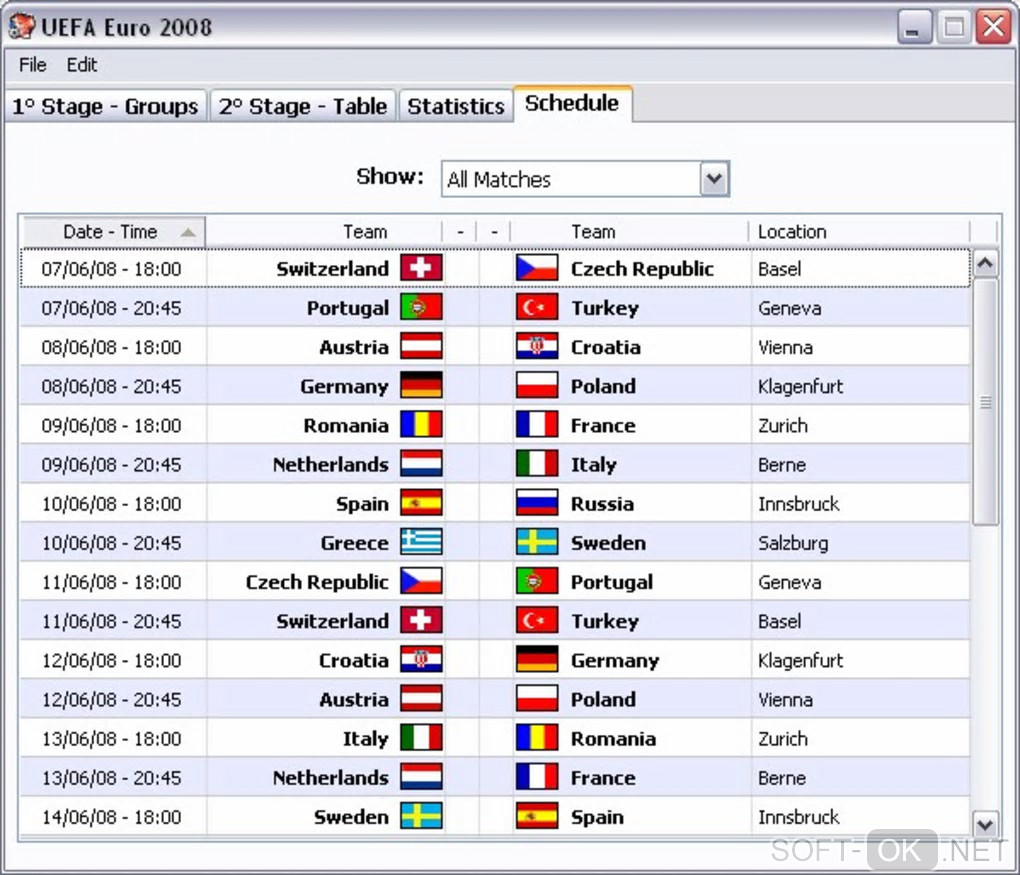
Task: Click Turkey flag in the 07/06/08 20:45 row
Action: click(537, 307)
